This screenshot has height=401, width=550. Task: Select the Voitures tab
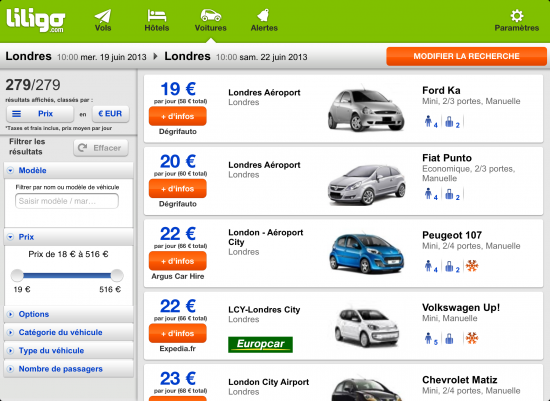coord(210,21)
